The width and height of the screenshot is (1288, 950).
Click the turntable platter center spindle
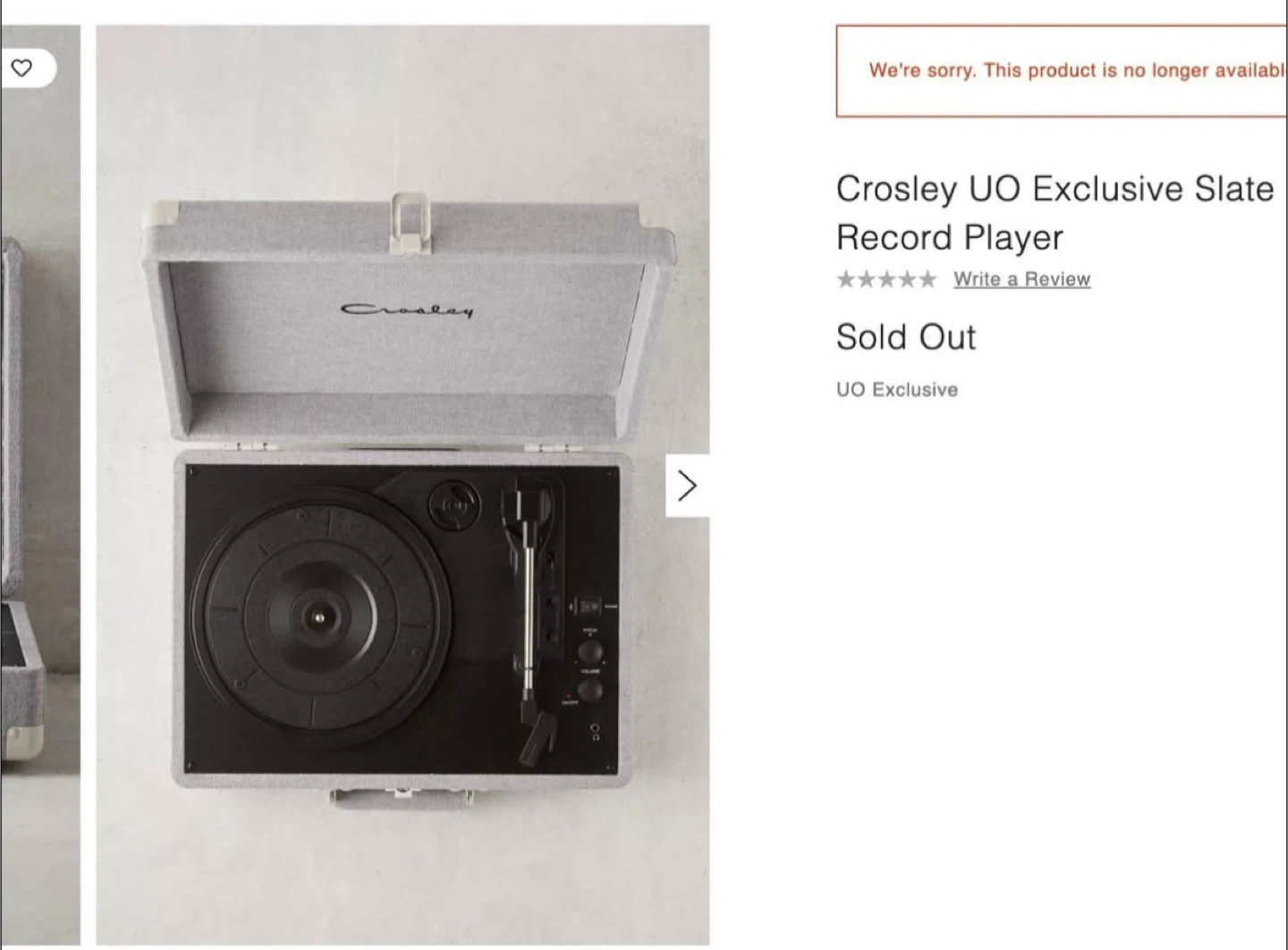click(318, 615)
